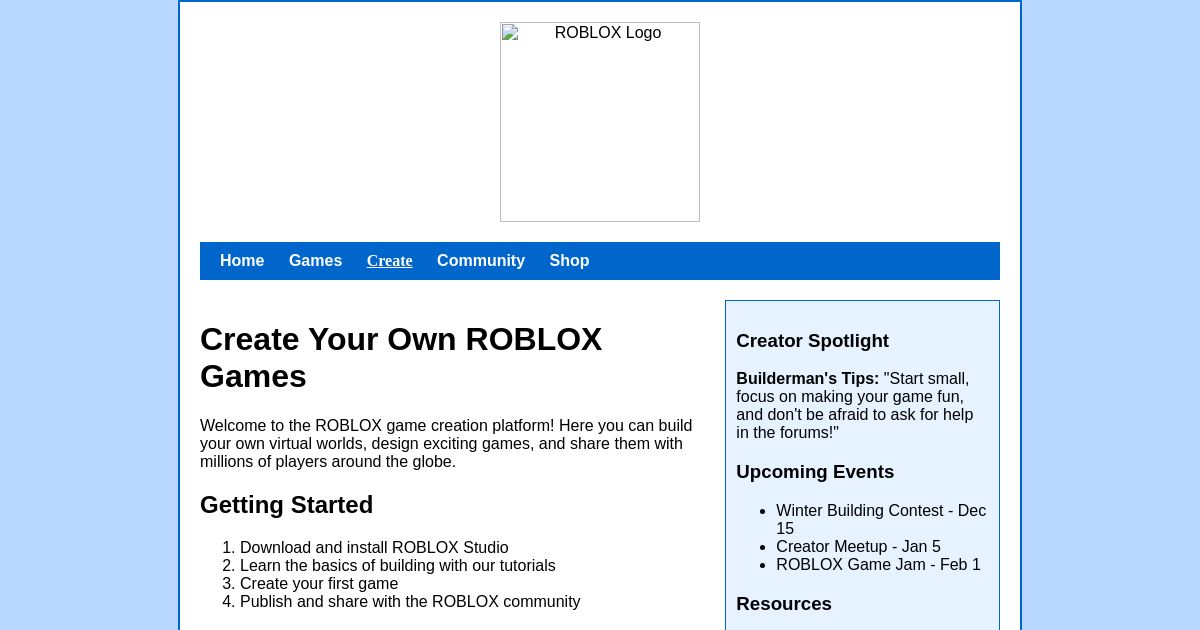Click 'Create your first game' list item
Image resolution: width=1200 pixels, height=630 pixels.
coord(319,583)
